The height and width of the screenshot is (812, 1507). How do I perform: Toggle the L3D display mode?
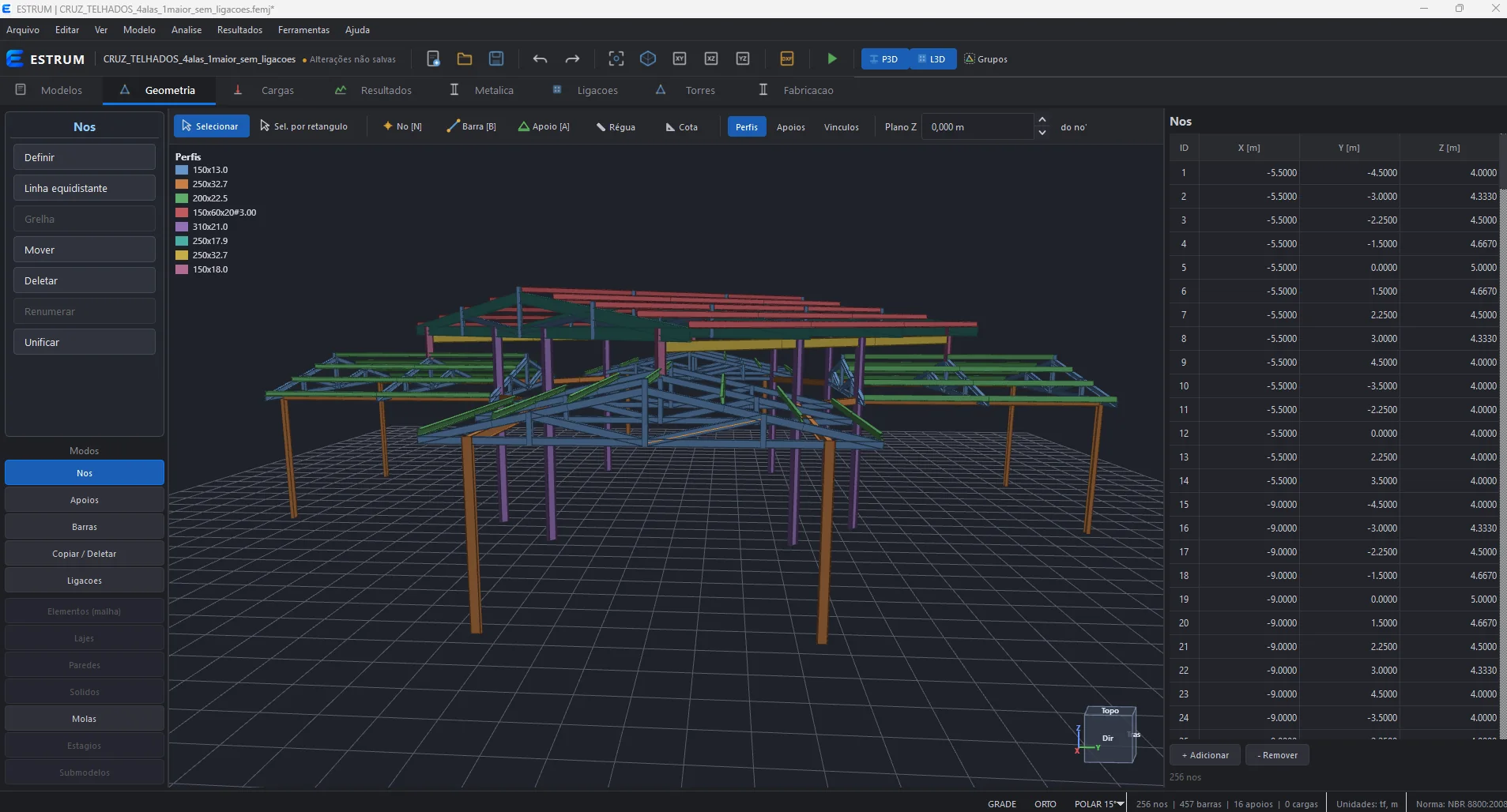(x=932, y=59)
